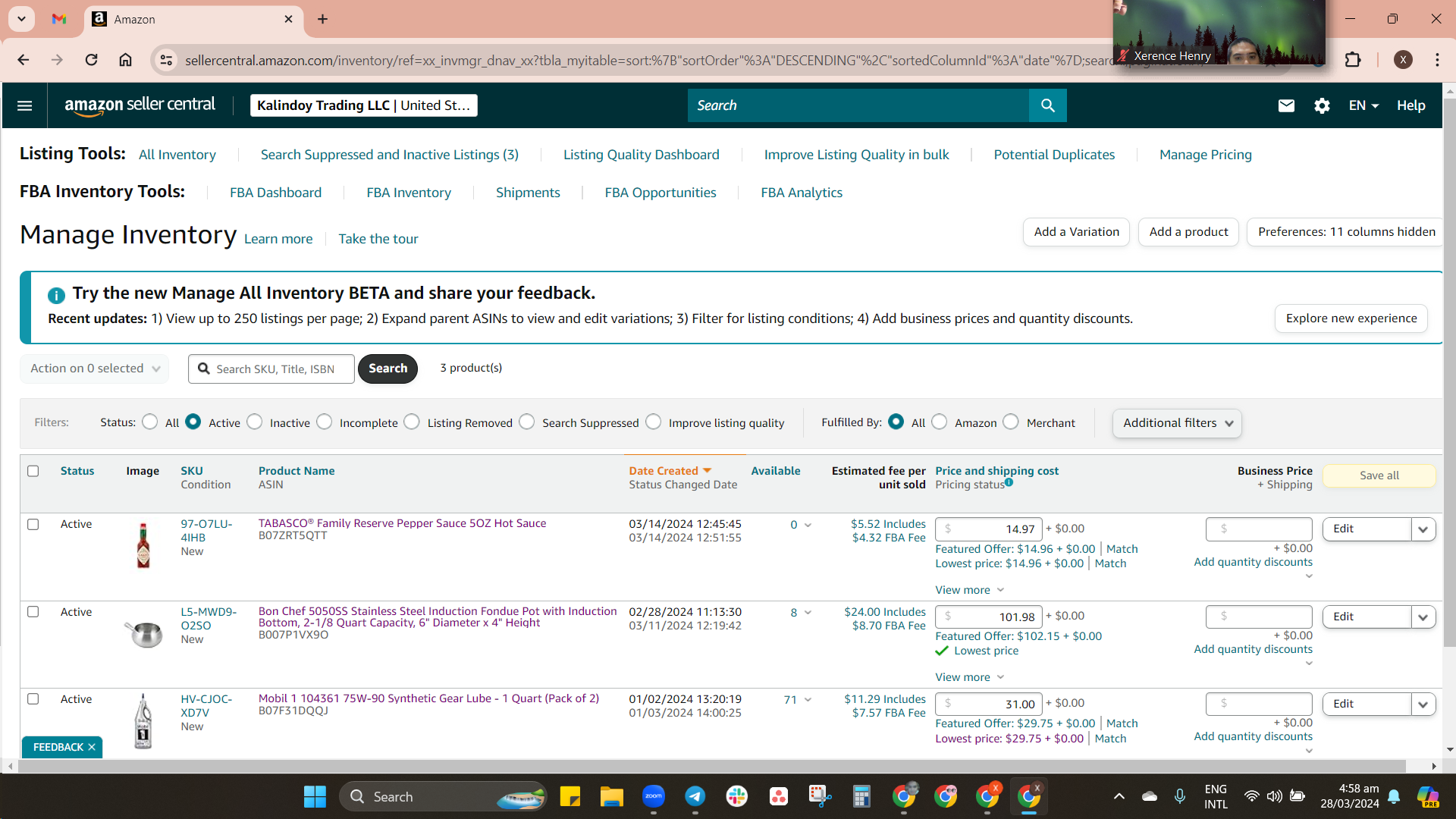Expand Edit dropdown arrow for TABASCO row
Screen dimensions: 1456x819
coord(1423,529)
